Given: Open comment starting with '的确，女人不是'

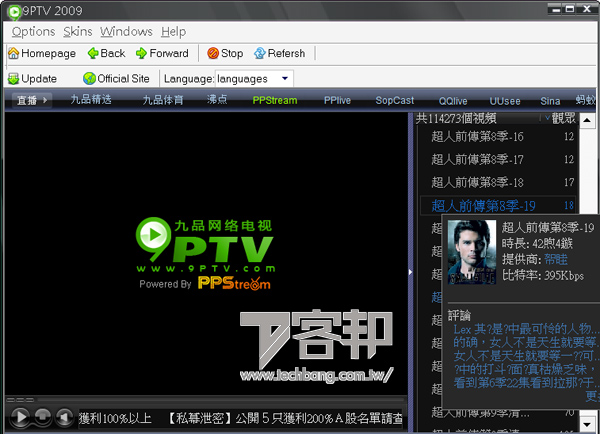Looking at the screenshot, I should 526,342.
